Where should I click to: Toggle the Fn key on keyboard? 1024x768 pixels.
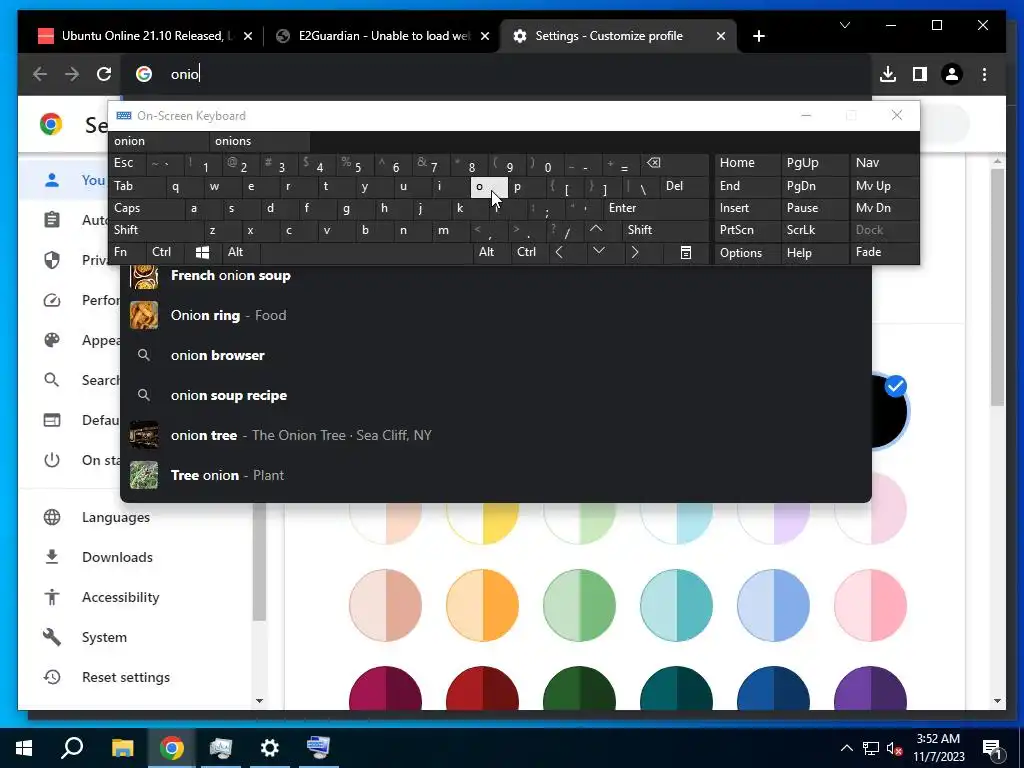[128, 252]
